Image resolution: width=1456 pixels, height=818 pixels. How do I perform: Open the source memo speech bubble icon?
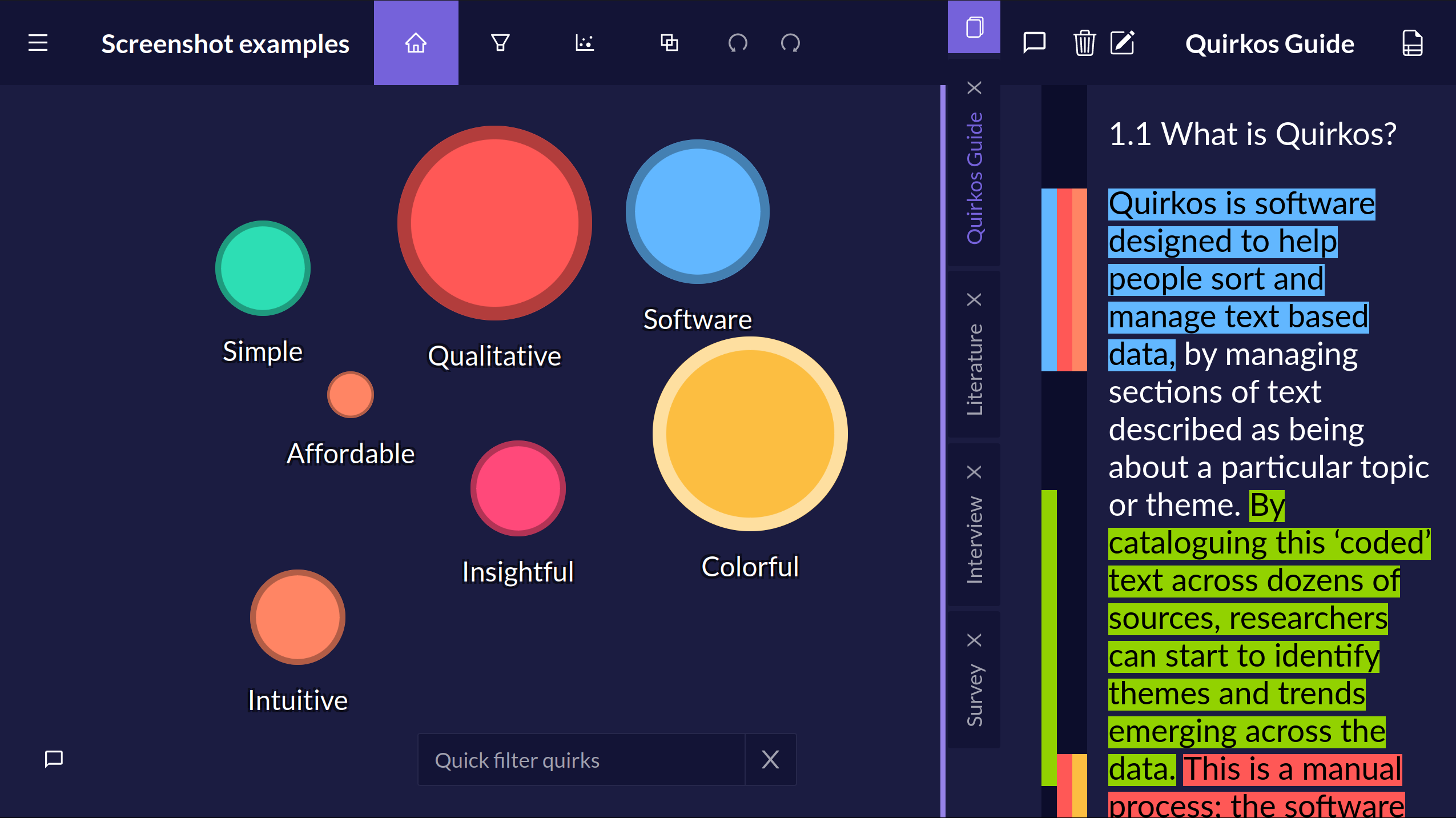pos(1034,43)
